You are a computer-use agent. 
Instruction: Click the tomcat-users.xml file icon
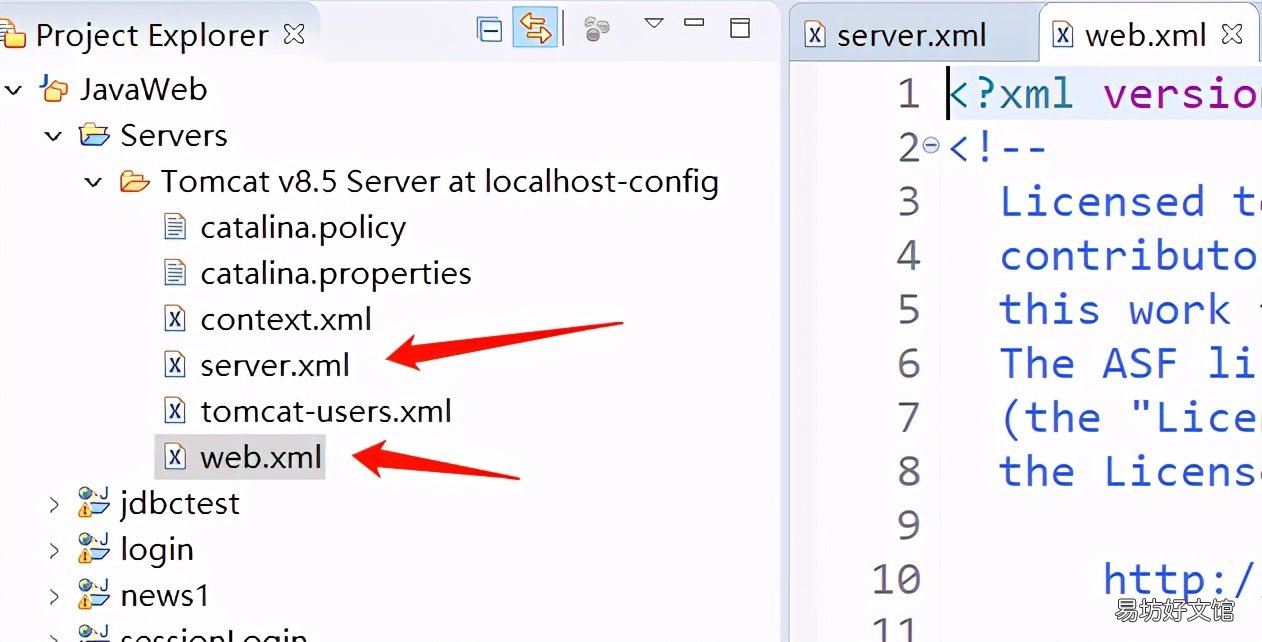click(175, 410)
